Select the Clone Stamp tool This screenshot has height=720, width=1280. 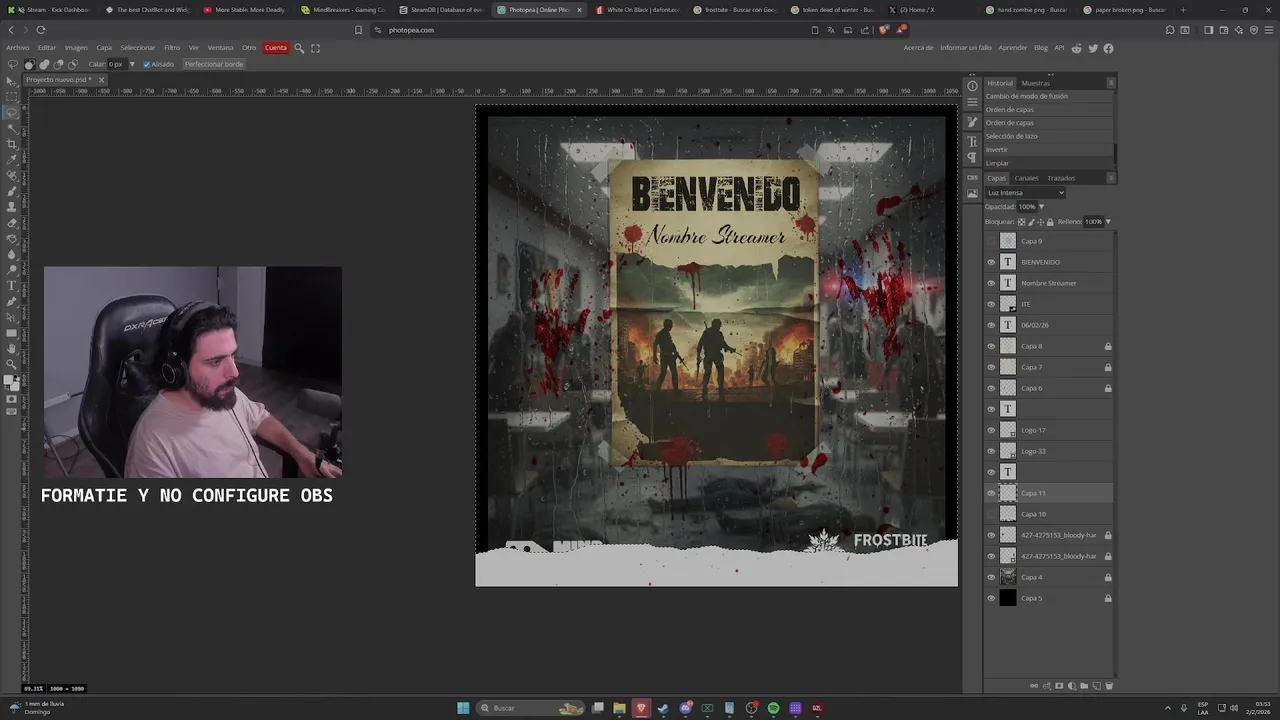[12, 206]
